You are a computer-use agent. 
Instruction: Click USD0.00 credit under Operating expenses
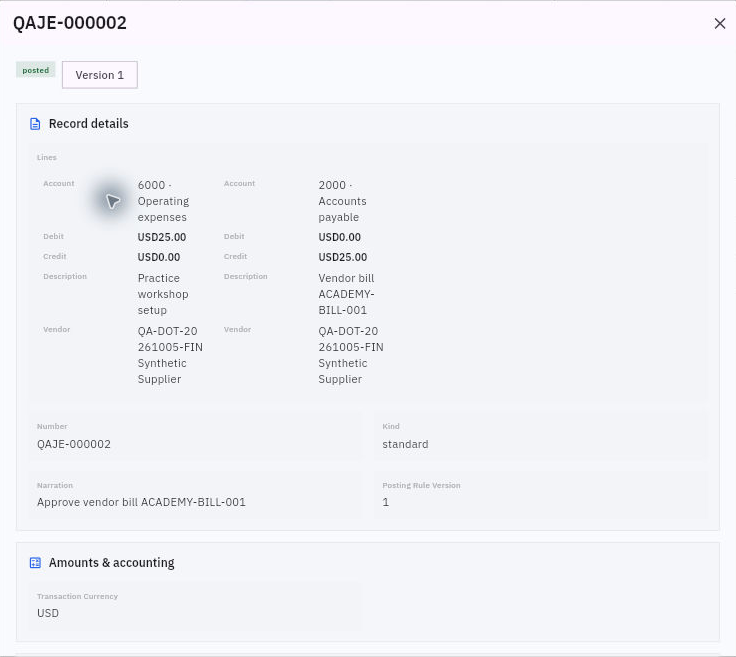(x=159, y=257)
